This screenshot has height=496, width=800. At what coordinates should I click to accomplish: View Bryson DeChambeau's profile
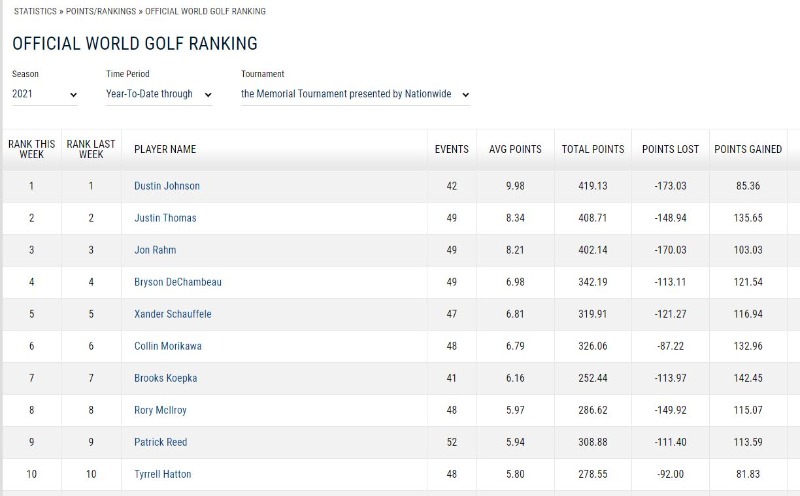click(178, 282)
